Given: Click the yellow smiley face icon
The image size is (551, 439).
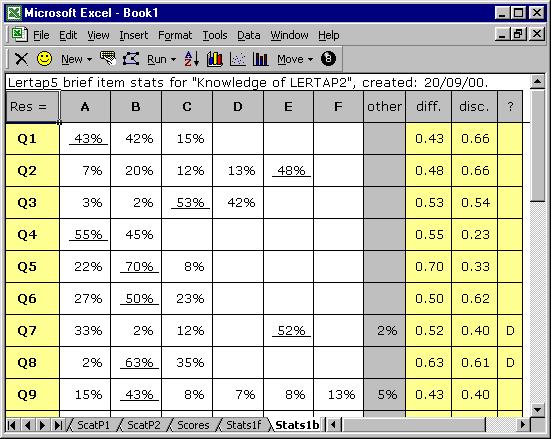Looking at the screenshot, I should pyautogui.click(x=45, y=59).
